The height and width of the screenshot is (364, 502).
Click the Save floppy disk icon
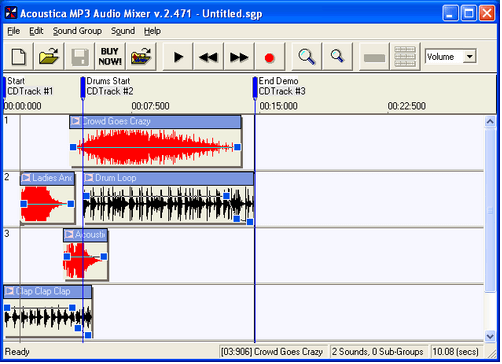(80, 57)
